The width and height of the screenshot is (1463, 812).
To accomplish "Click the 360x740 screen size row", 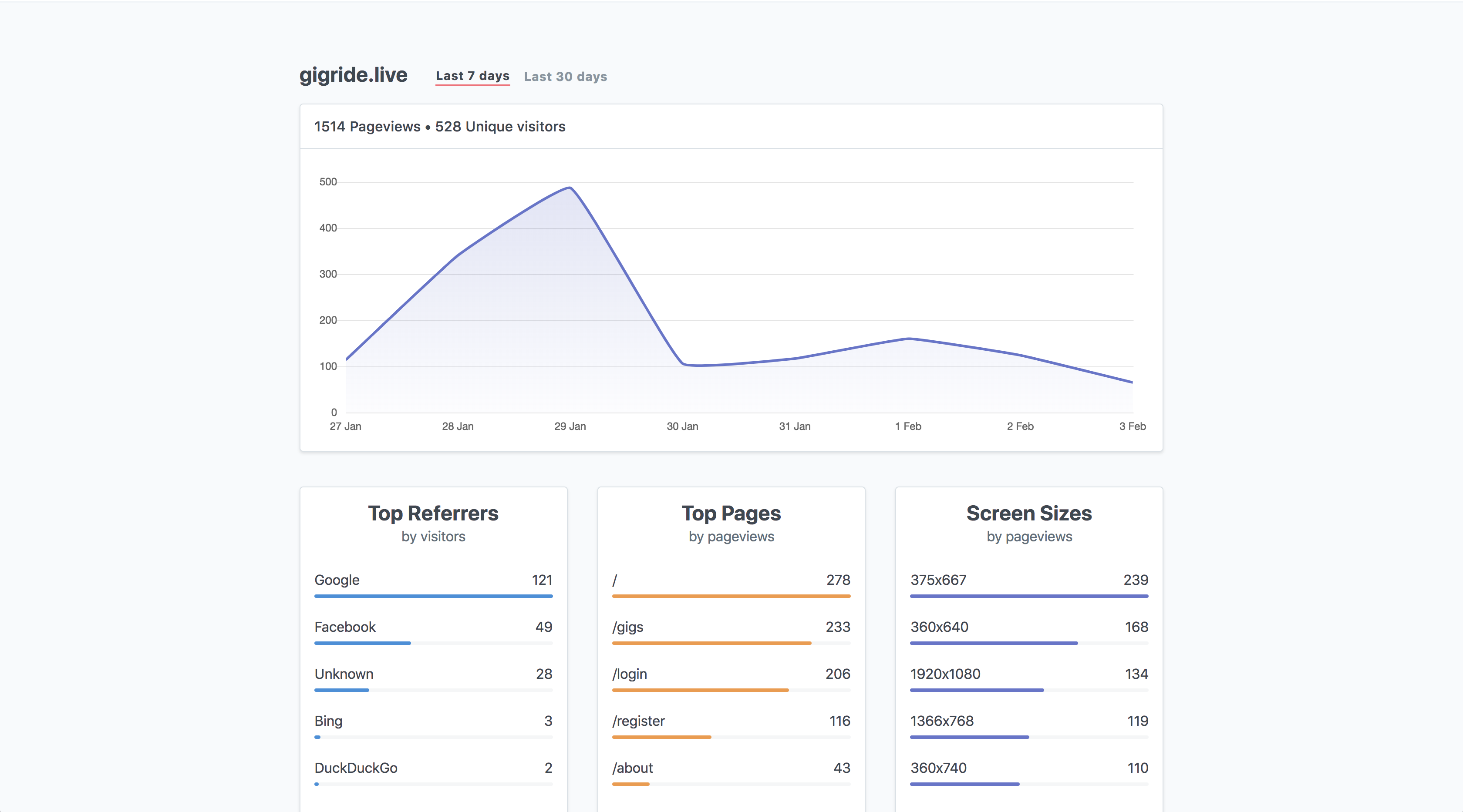I will pyautogui.click(x=938, y=768).
